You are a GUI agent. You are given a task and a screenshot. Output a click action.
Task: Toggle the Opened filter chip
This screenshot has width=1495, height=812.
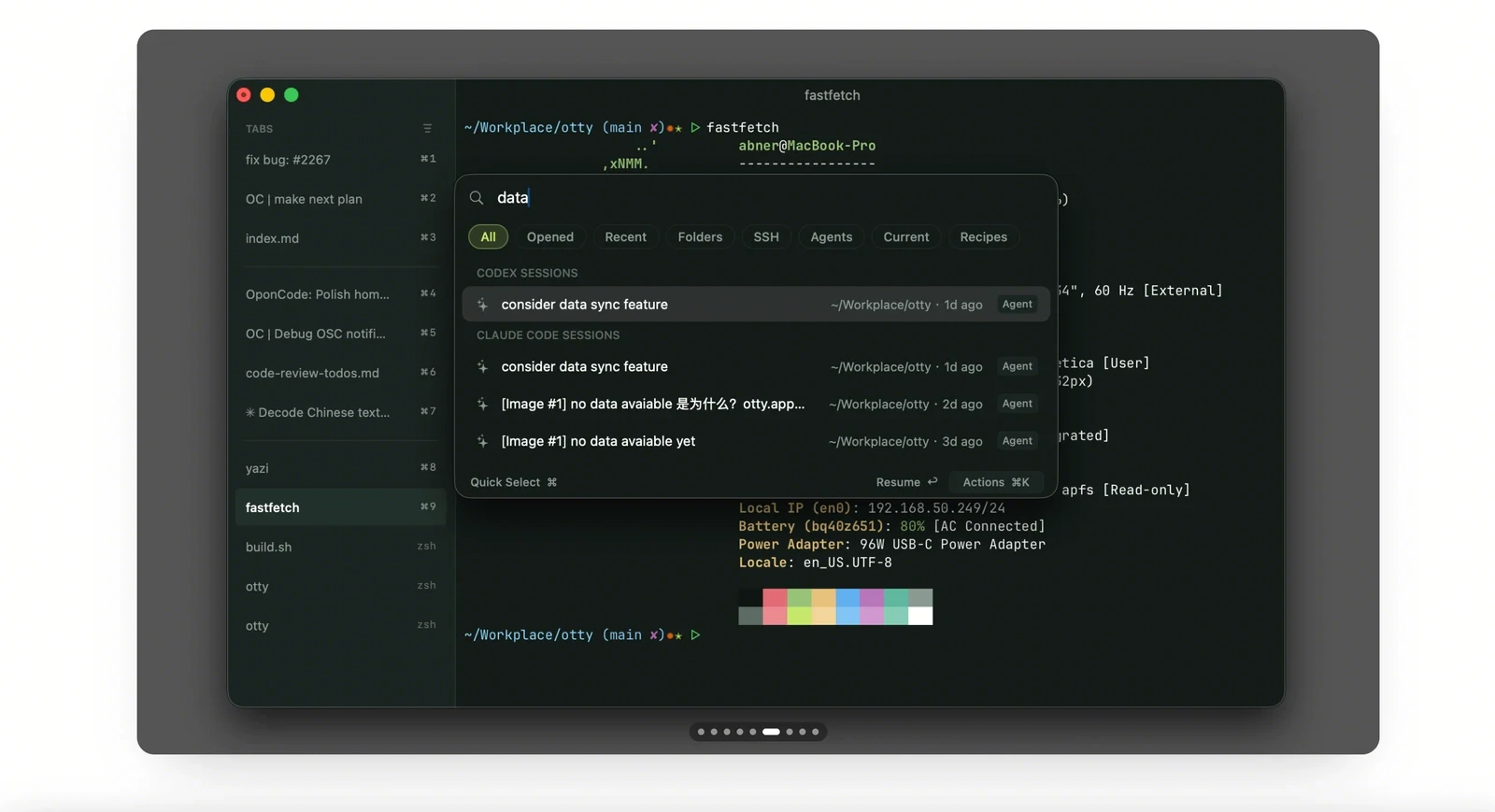point(550,237)
